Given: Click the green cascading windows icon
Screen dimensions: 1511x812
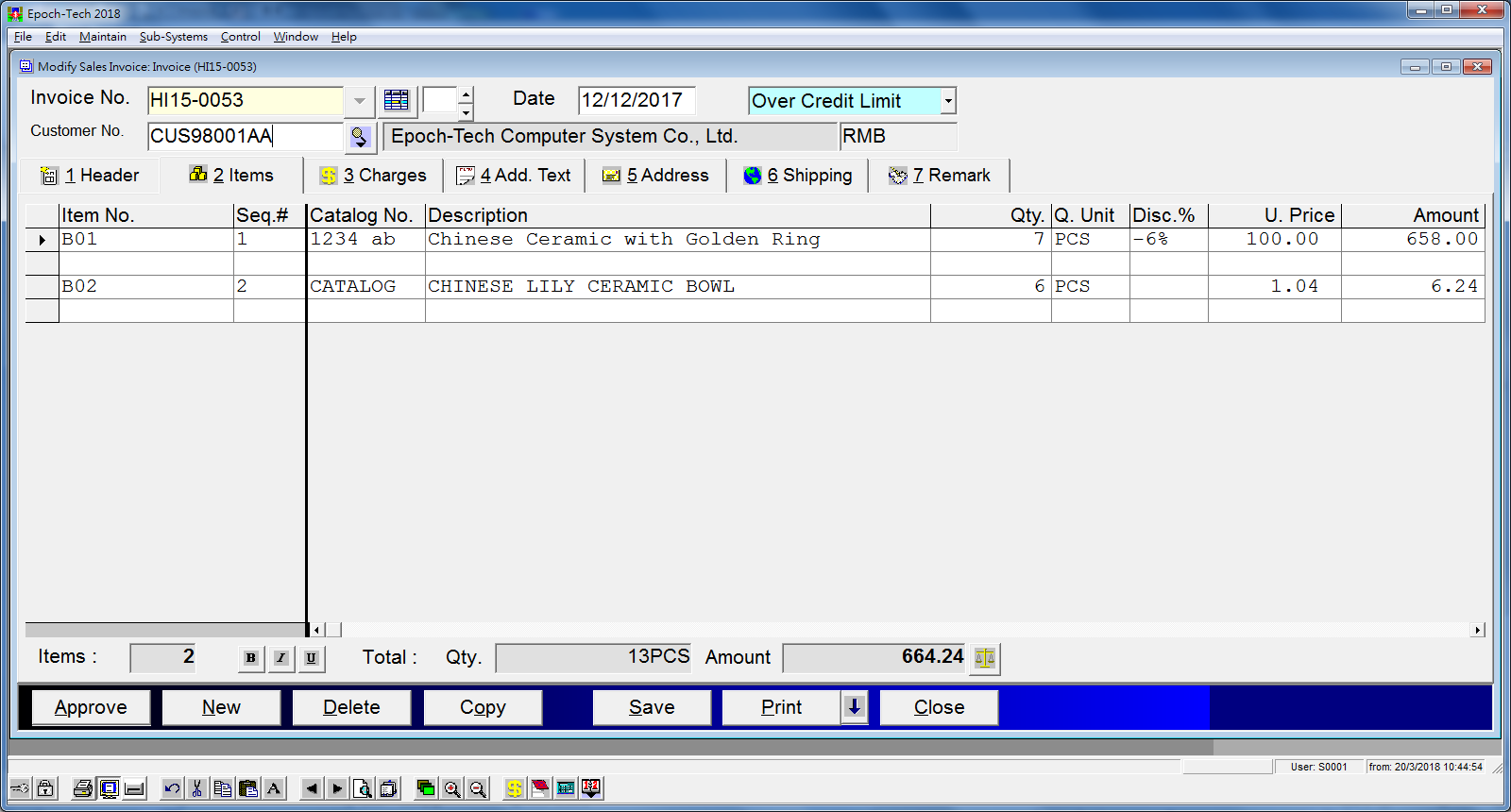Looking at the screenshot, I should 426,788.
